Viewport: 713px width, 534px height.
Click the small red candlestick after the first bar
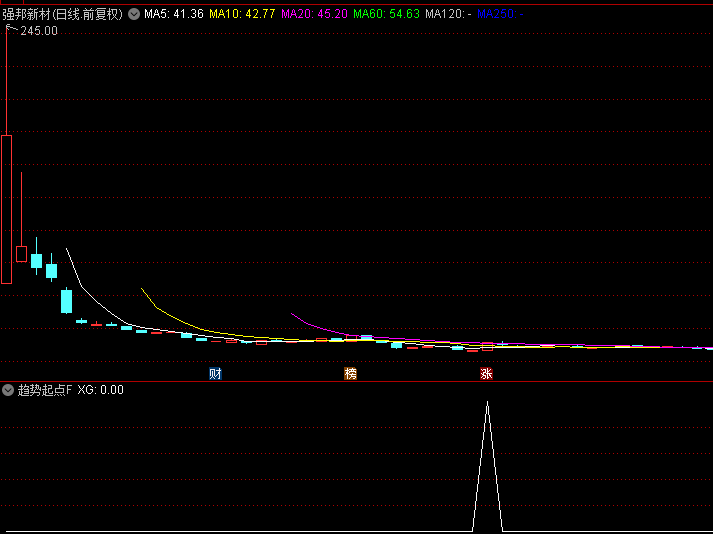pyautogui.click(x=21, y=254)
